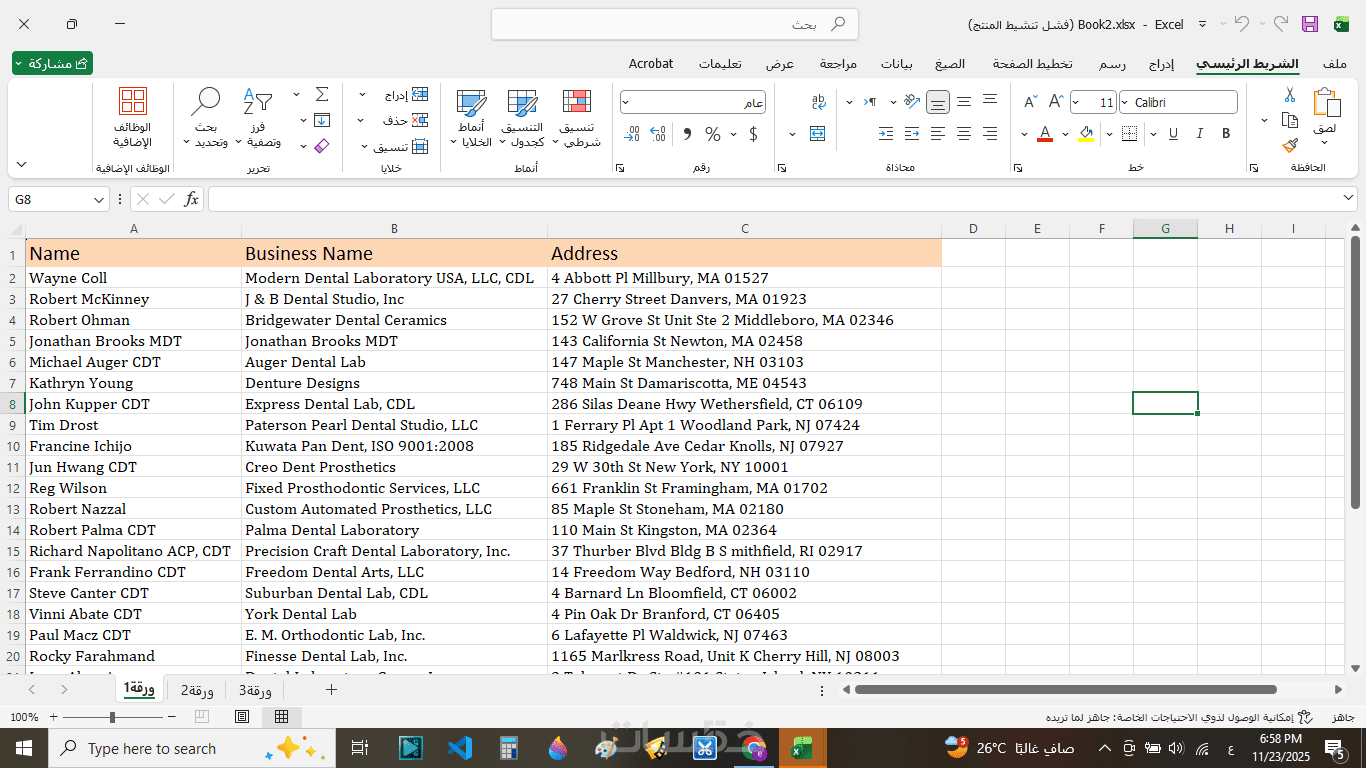
Task: Click the Fill down arrow icon
Action: pyautogui.click(x=322, y=120)
